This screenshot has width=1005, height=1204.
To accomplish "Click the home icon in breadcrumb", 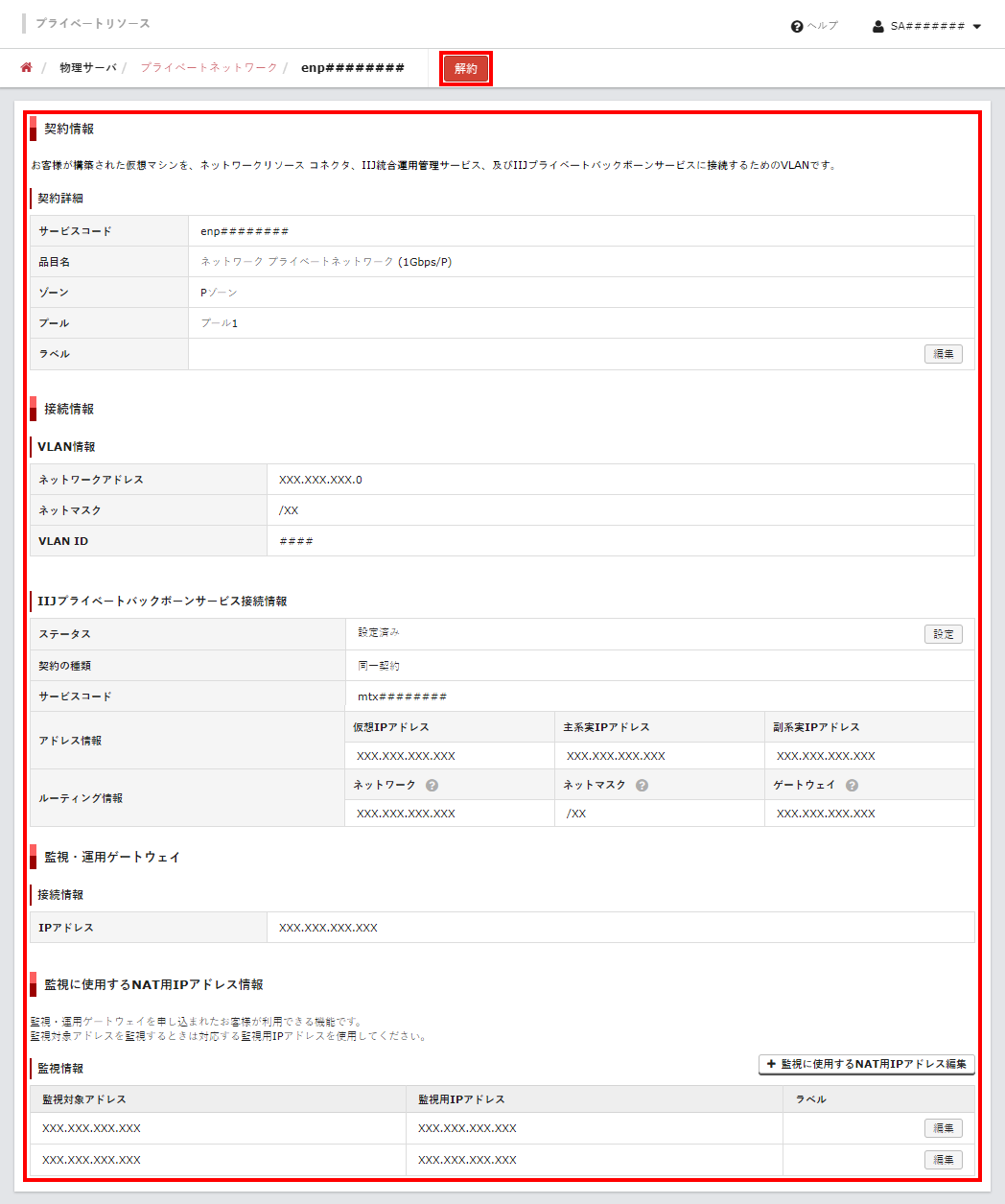I will pyautogui.click(x=26, y=68).
